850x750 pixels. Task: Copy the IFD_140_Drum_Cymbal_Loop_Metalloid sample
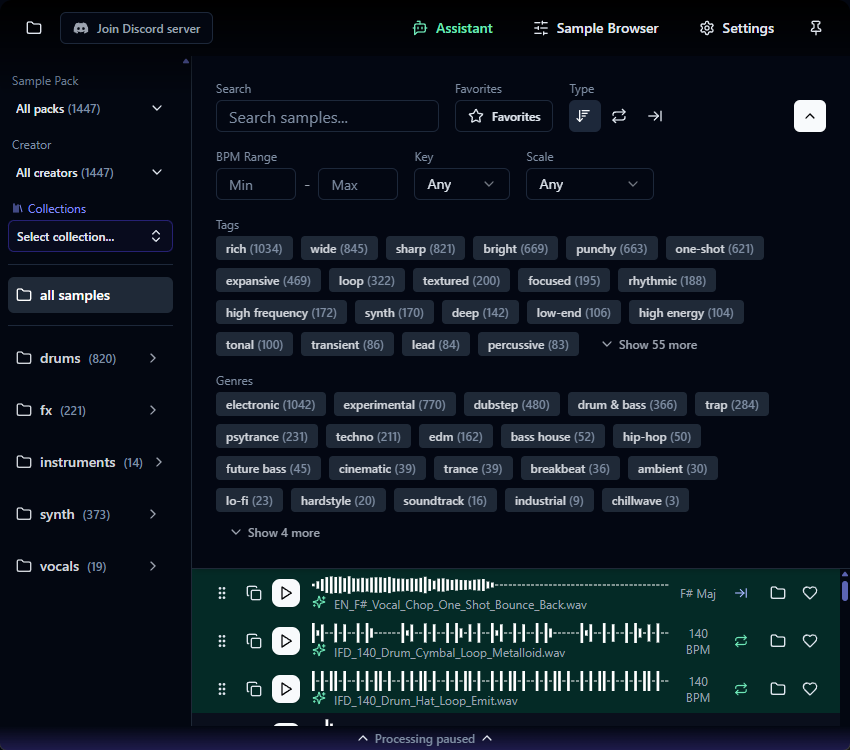[254, 641]
